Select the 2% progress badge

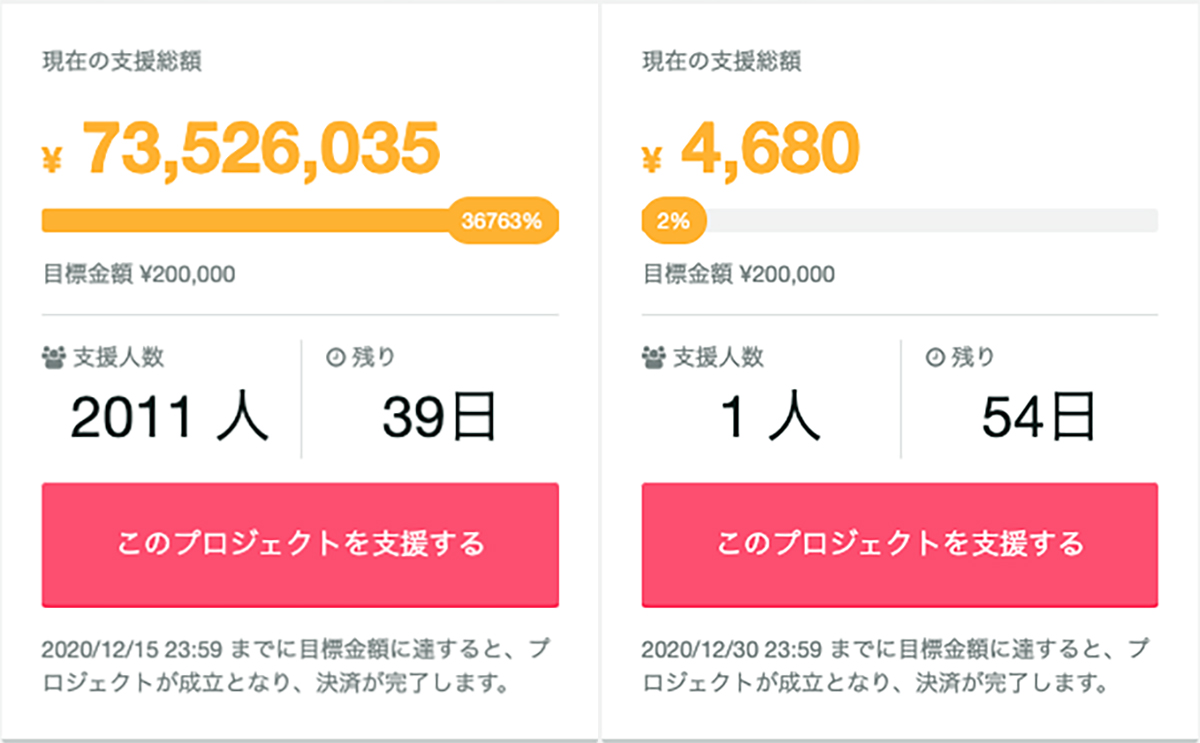tap(674, 221)
